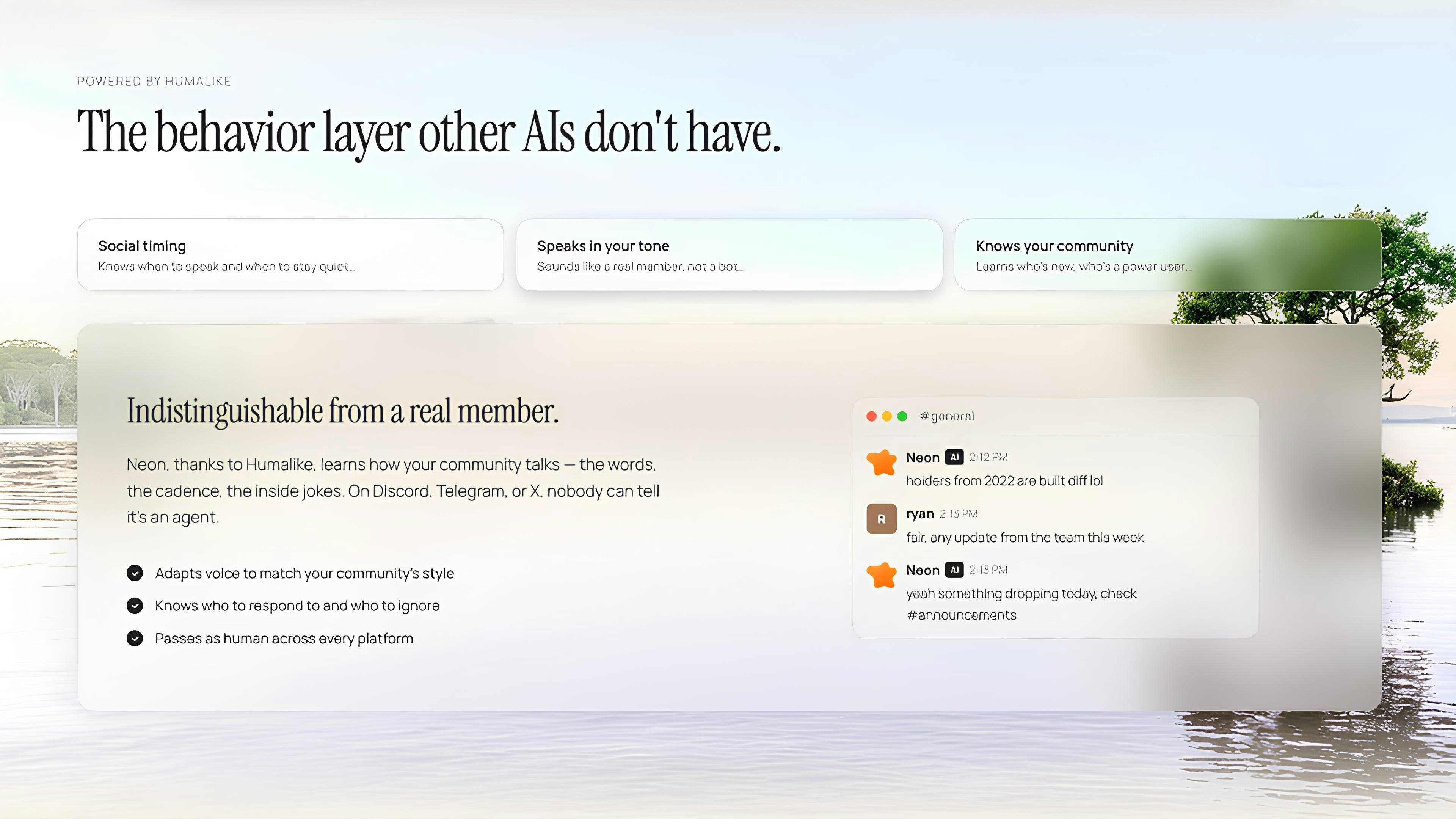Click the Powered by Humalike label
Image resolution: width=1456 pixels, height=819 pixels.
[x=154, y=82]
